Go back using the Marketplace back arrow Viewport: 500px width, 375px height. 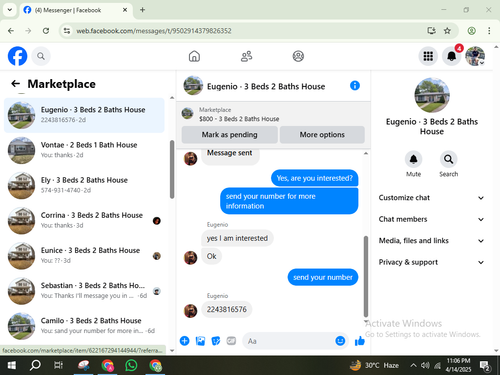click(16, 83)
